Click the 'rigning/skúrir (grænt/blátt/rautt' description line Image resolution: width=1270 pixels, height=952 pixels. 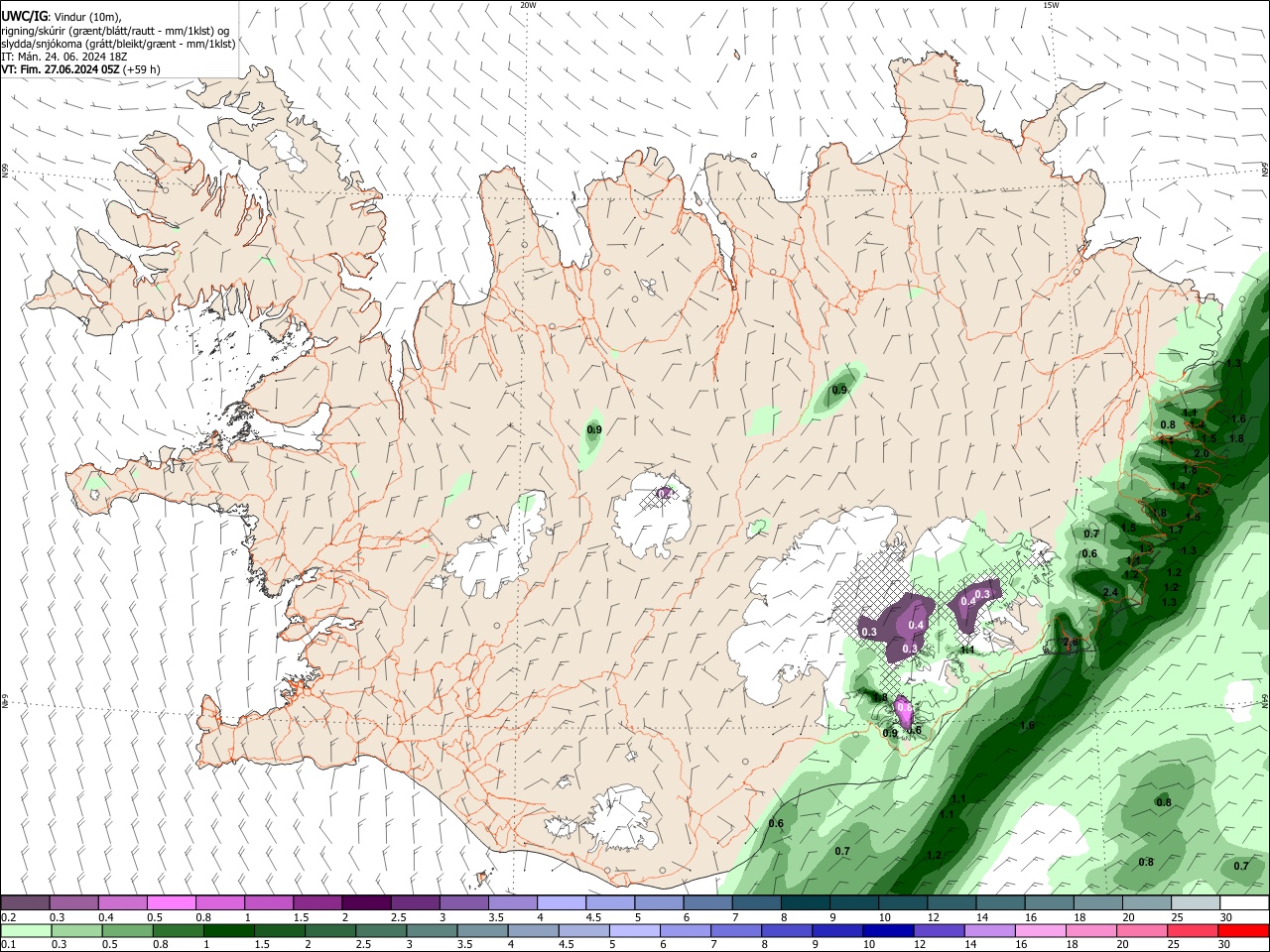click(115, 31)
